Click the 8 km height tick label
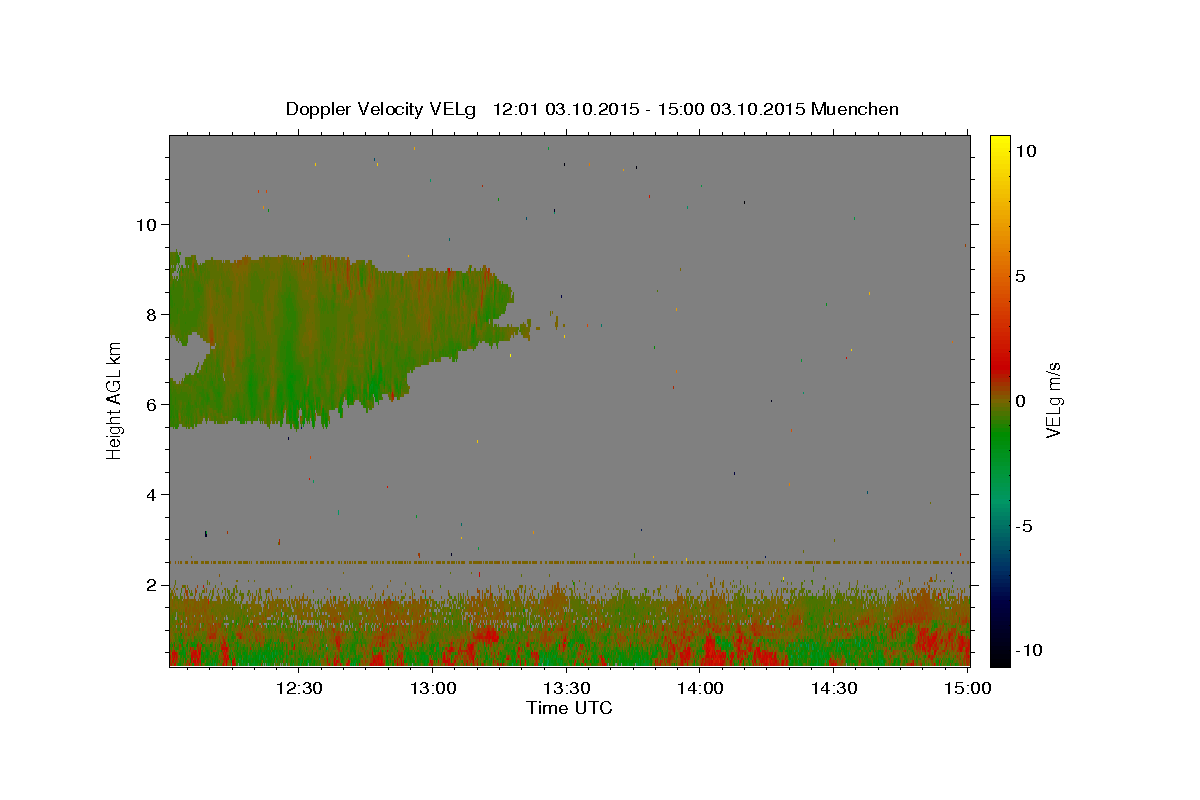This screenshot has height=800, width=1200. [153, 314]
